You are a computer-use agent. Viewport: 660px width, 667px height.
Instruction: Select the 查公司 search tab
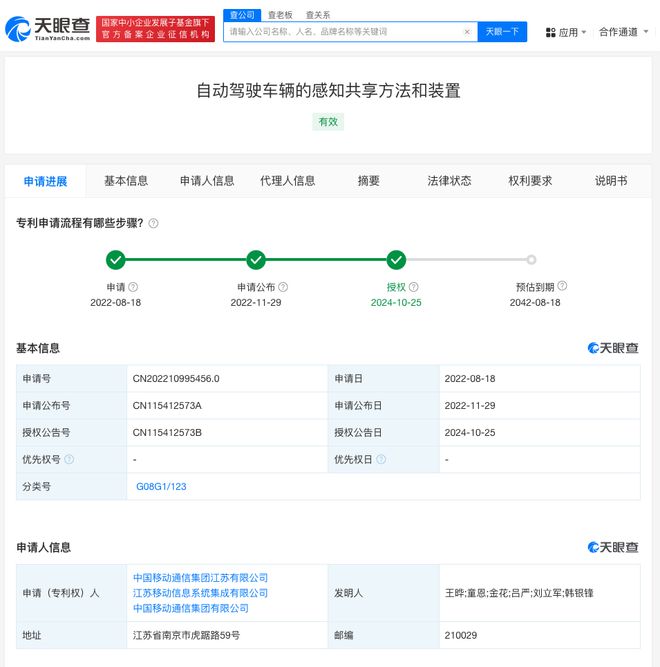pos(242,15)
